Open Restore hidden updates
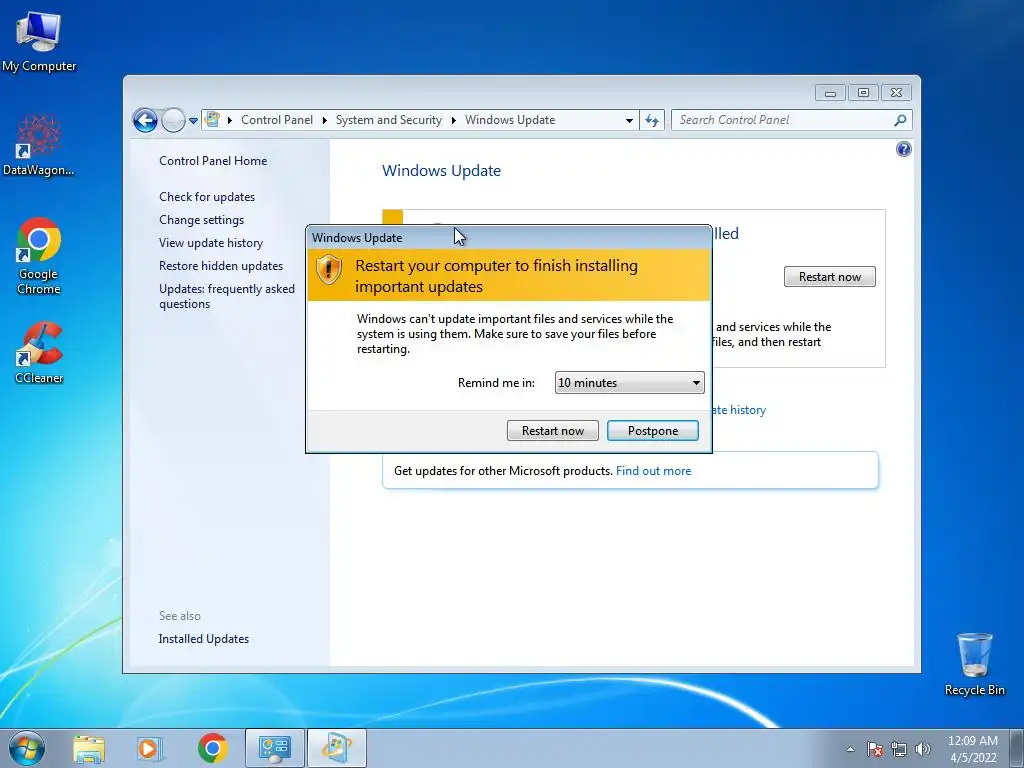 pos(221,266)
